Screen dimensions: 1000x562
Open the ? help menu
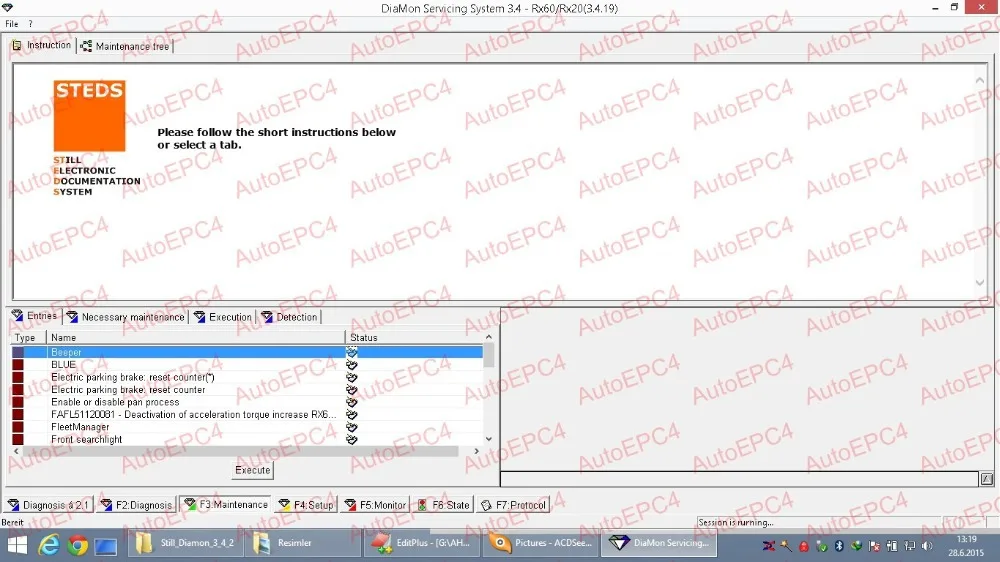tap(30, 24)
